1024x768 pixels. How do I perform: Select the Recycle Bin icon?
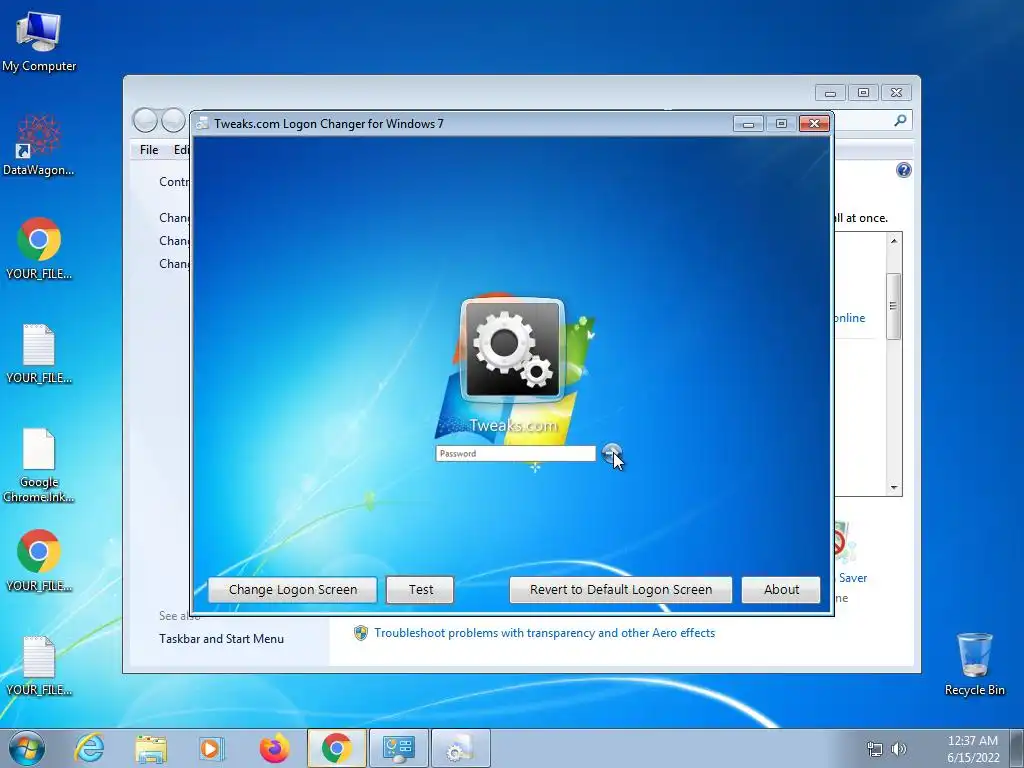point(974,664)
